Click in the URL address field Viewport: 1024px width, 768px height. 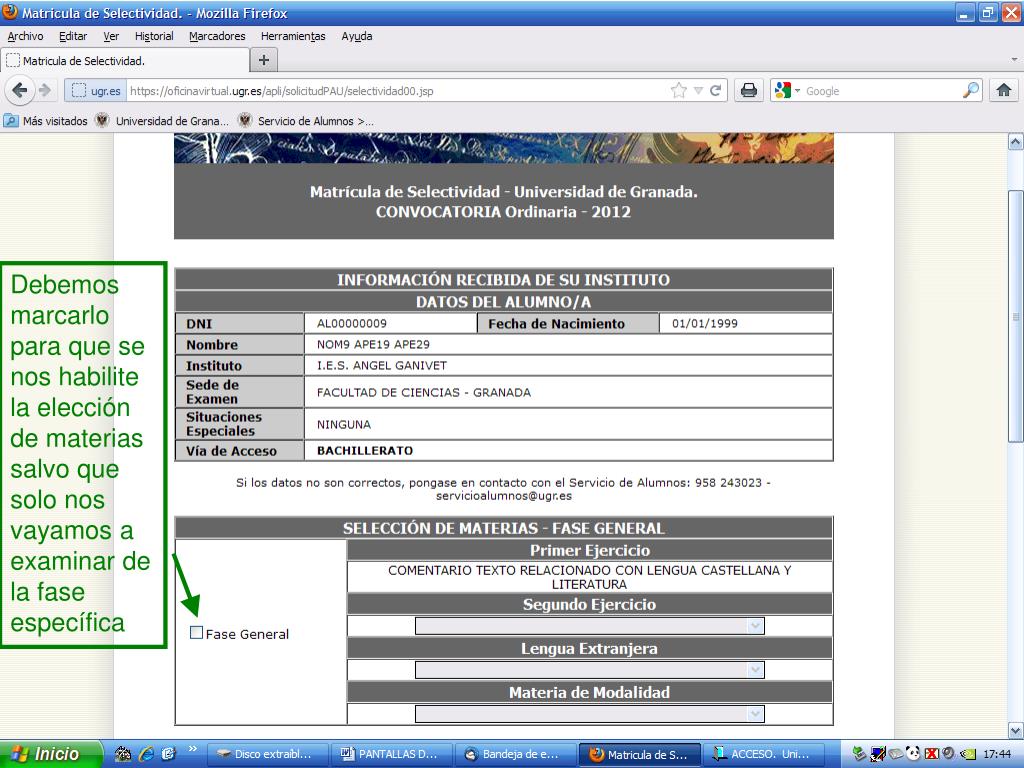pos(397,91)
